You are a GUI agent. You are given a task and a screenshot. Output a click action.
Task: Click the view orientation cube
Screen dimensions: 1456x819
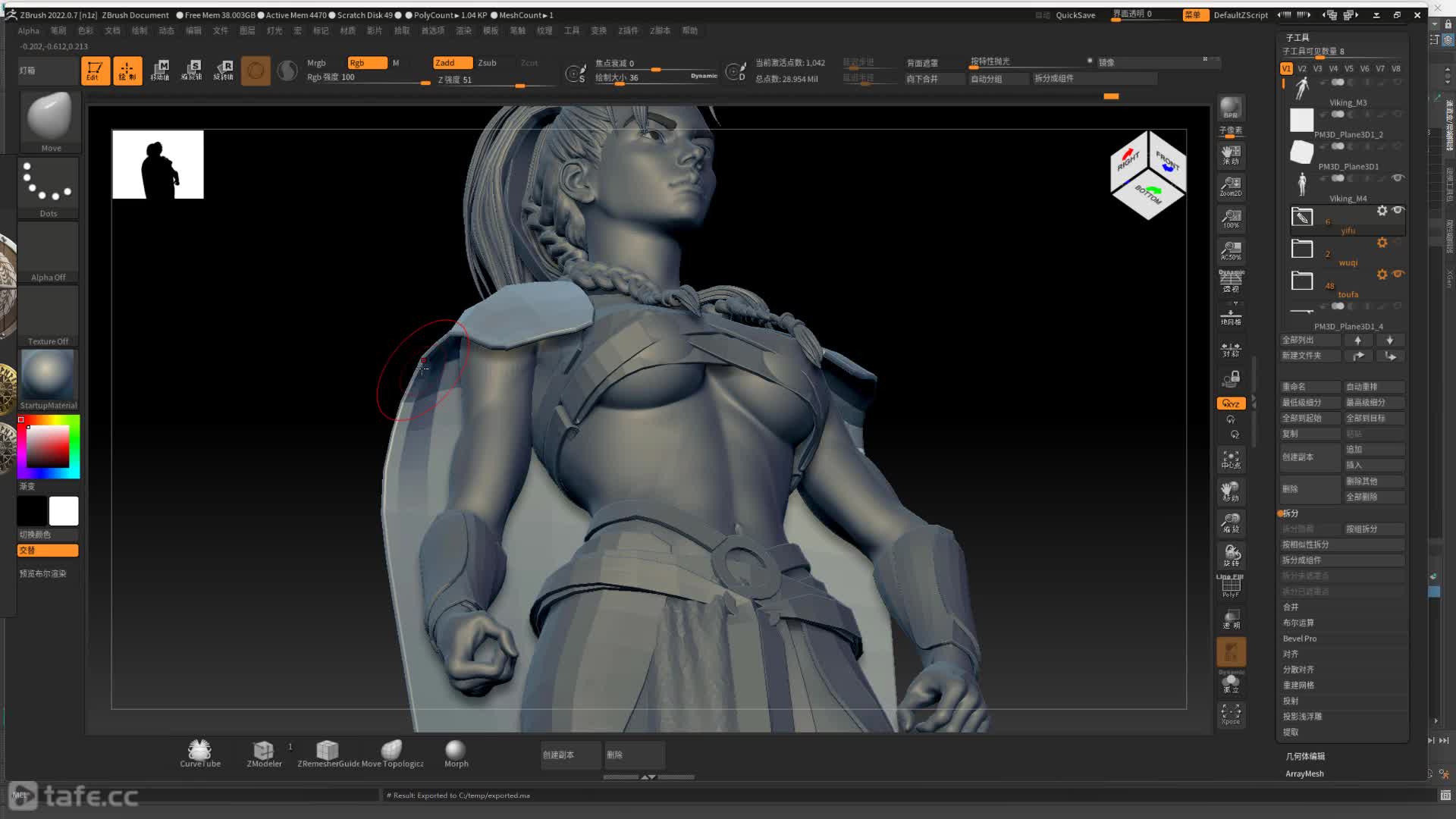tap(1148, 174)
